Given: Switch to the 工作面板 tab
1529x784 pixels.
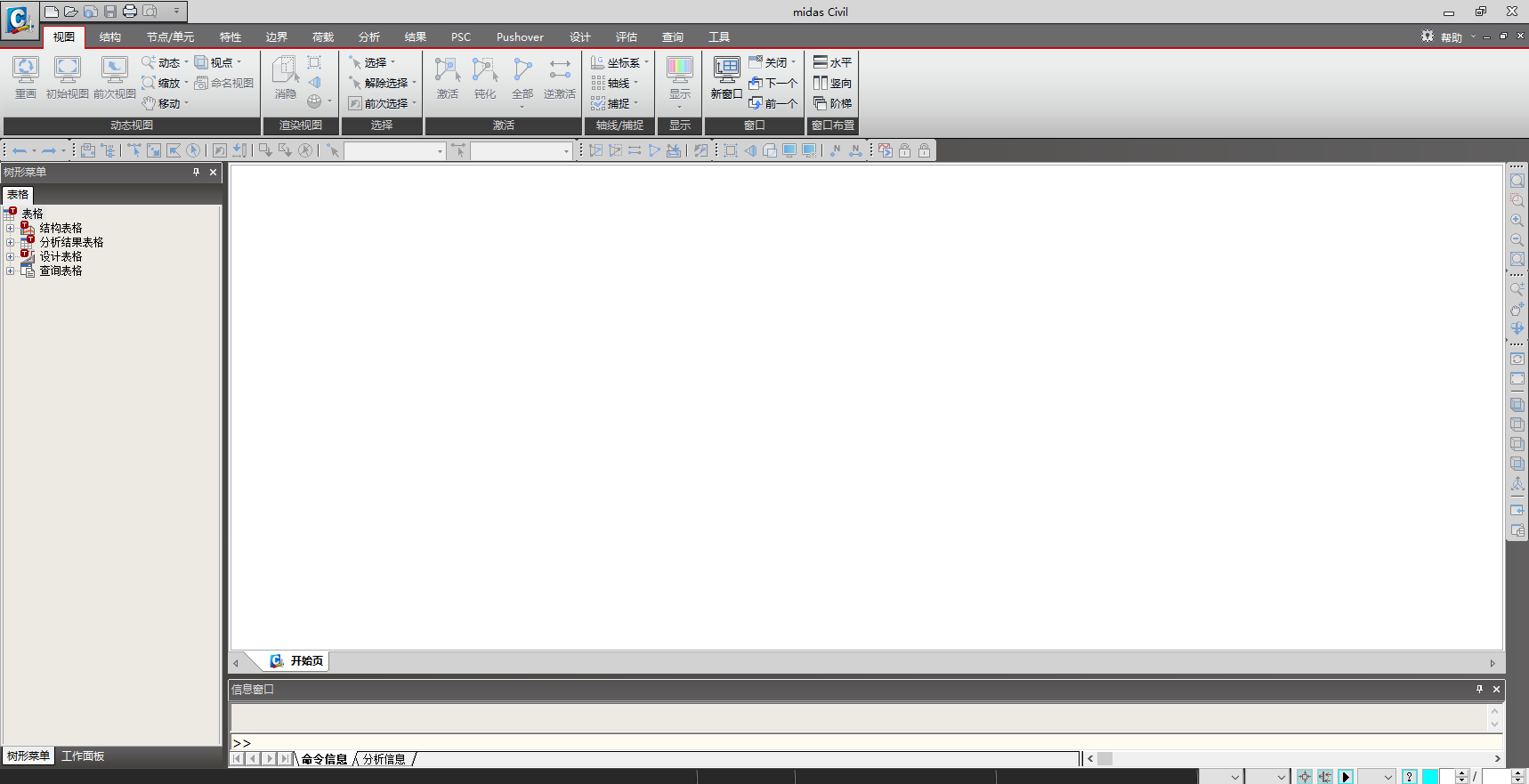Looking at the screenshot, I should [83, 756].
